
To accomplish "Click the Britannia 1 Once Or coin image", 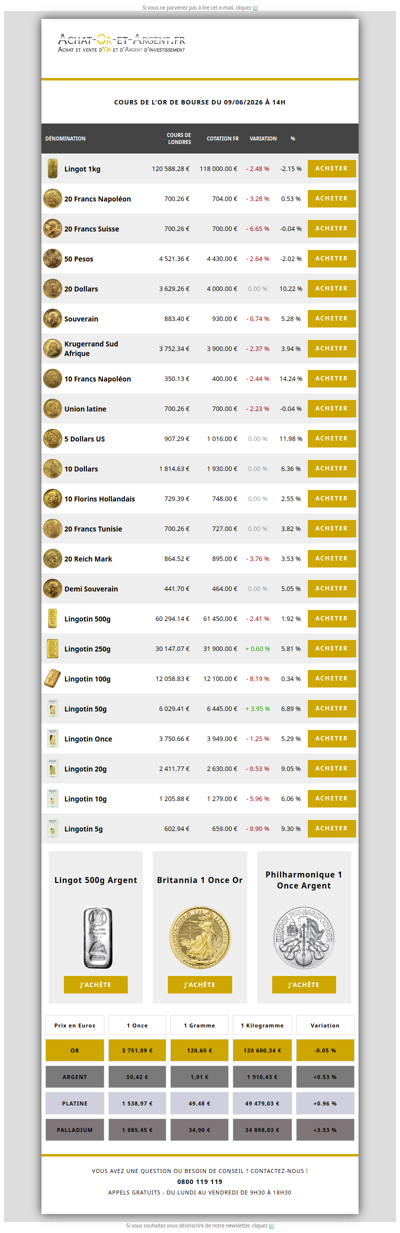I will [x=200, y=937].
